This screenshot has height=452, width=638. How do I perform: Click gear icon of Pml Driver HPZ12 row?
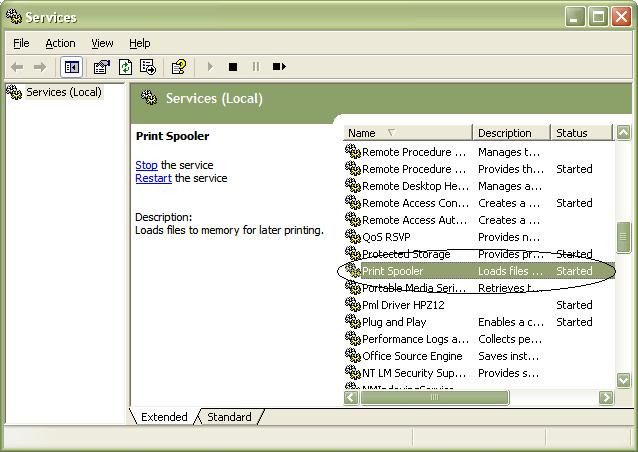353,305
